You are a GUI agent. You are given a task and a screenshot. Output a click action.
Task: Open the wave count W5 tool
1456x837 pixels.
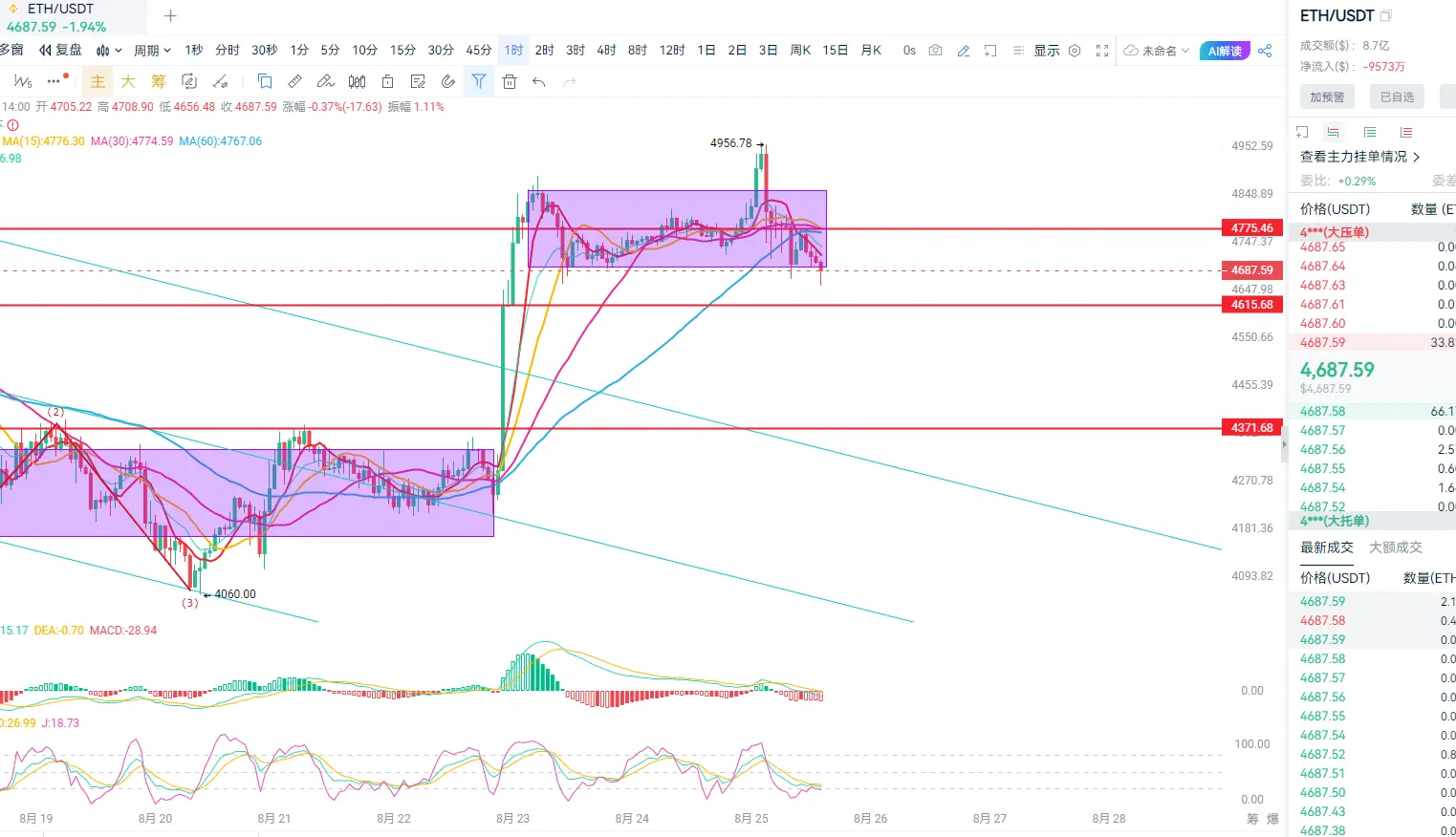pos(23,82)
